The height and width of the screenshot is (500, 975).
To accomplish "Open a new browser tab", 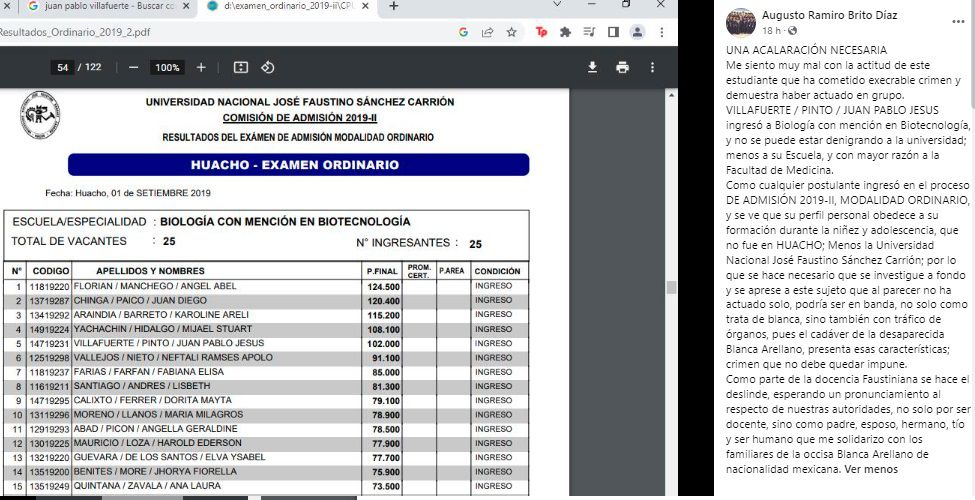I will click(x=394, y=6).
